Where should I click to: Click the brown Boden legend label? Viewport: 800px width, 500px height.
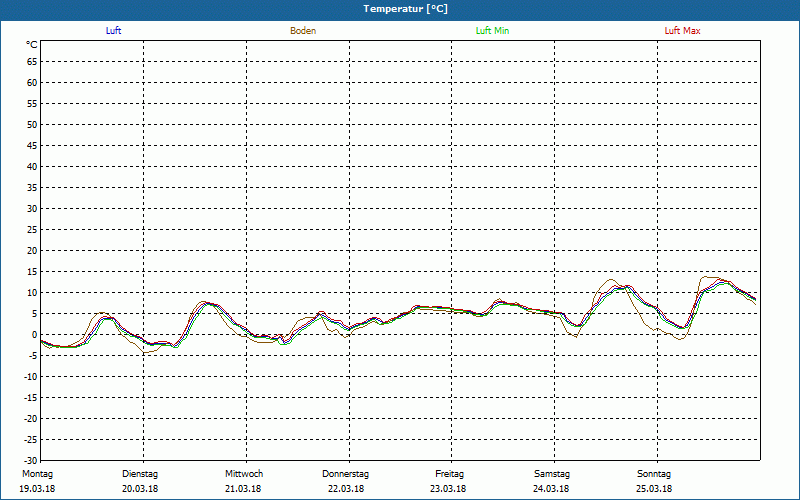tap(303, 31)
